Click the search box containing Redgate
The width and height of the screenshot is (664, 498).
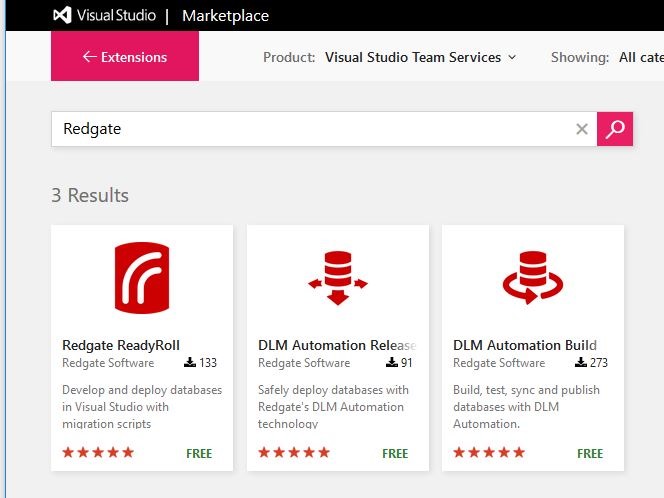coord(310,129)
